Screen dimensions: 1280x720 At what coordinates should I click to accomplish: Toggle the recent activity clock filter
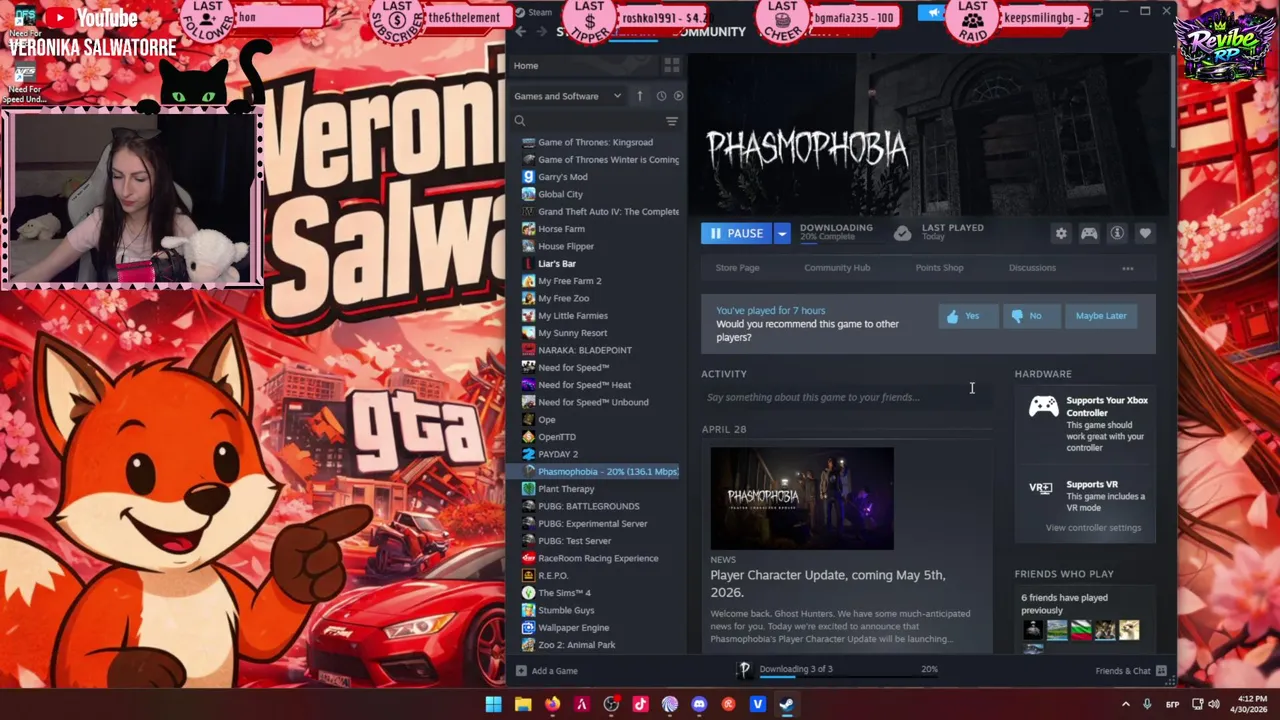pos(661,96)
